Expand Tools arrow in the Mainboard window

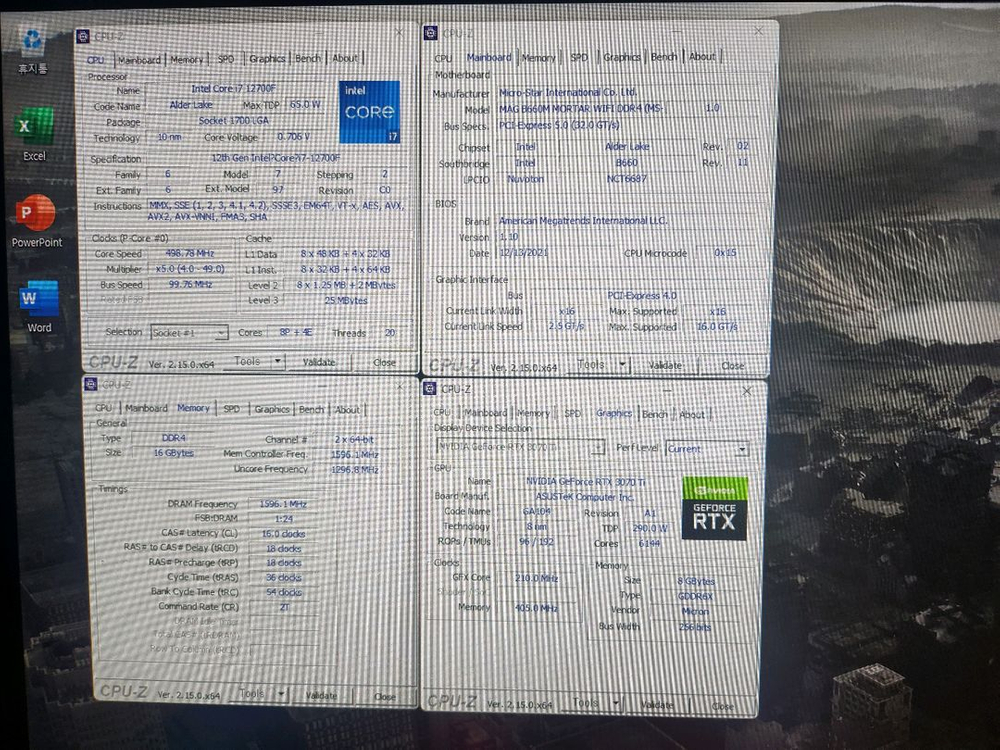tap(622, 365)
